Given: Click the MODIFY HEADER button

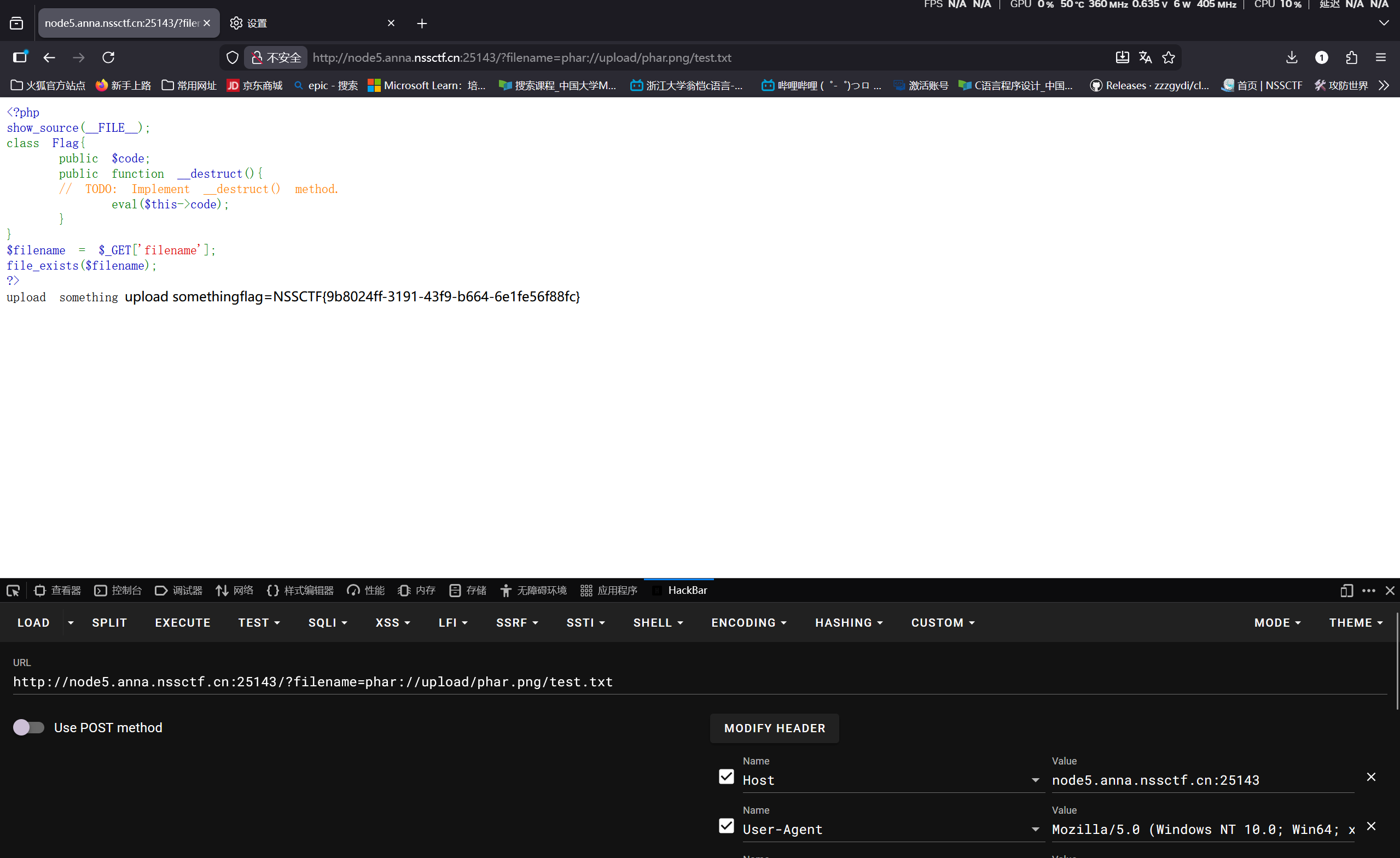Looking at the screenshot, I should coord(775,728).
